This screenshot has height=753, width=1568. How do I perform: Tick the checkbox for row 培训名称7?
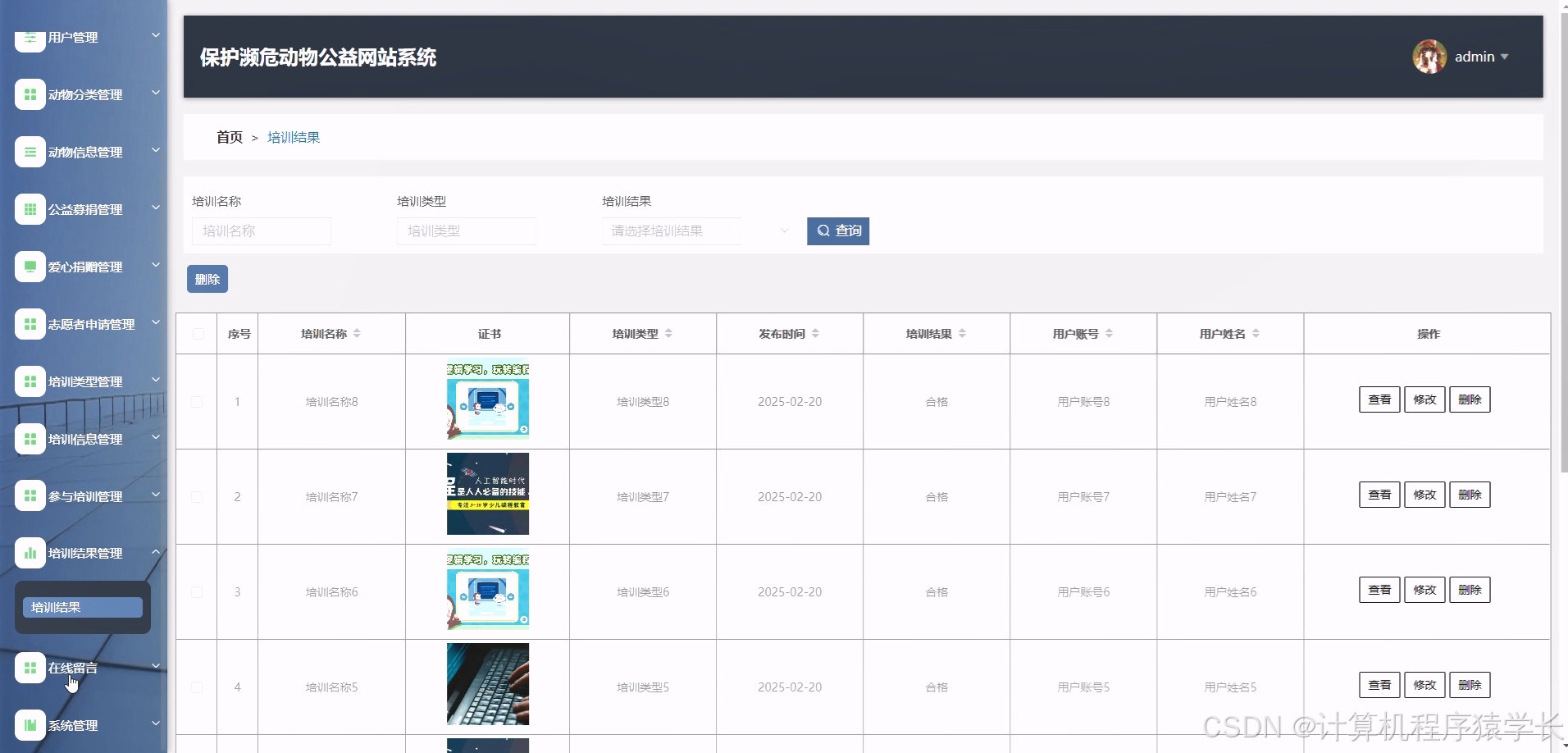(197, 497)
